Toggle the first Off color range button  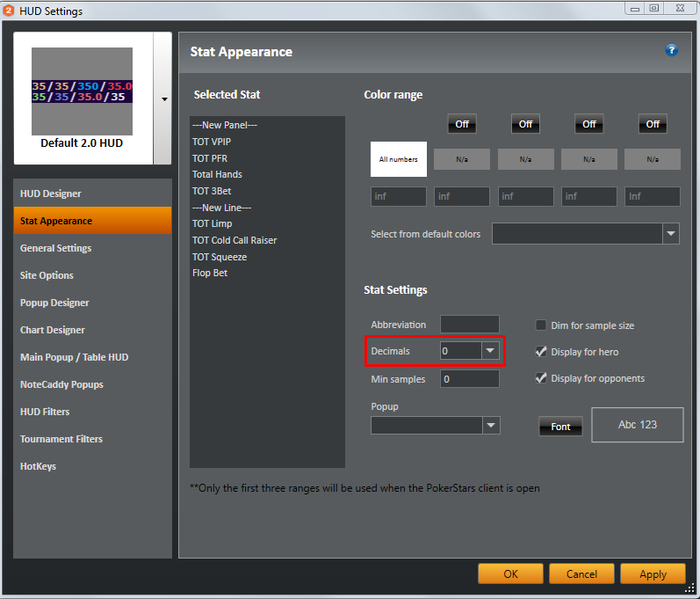462,124
